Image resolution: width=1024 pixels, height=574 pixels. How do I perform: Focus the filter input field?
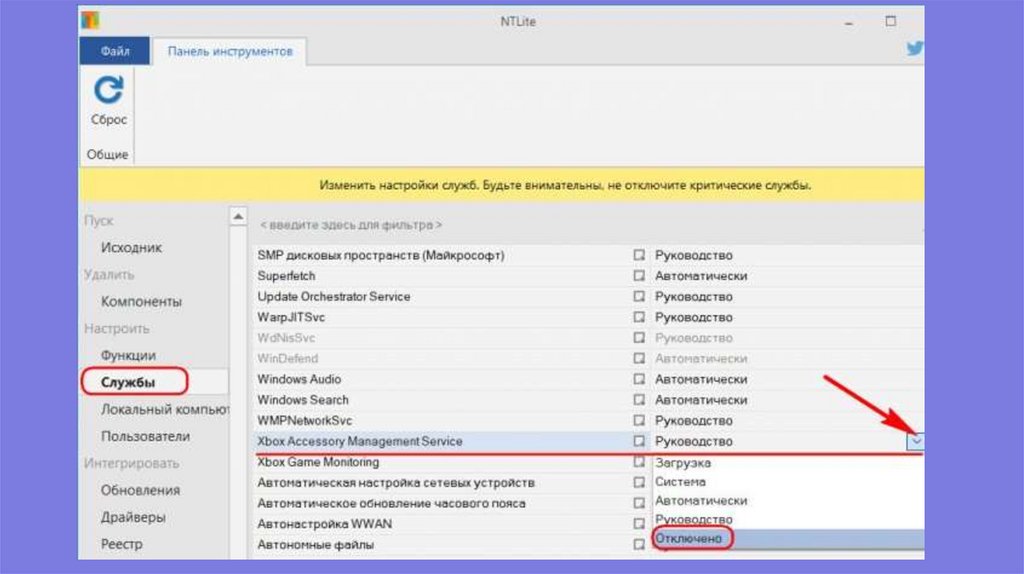(588, 225)
